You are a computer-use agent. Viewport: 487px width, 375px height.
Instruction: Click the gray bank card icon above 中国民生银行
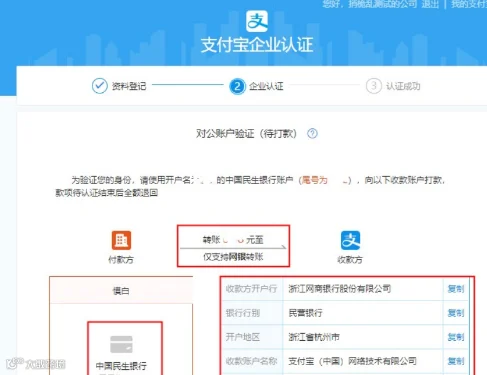pos(121,344)
